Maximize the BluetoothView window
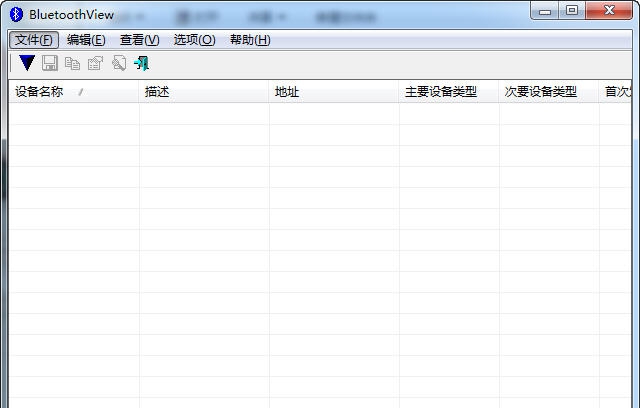 coord(572,11)
